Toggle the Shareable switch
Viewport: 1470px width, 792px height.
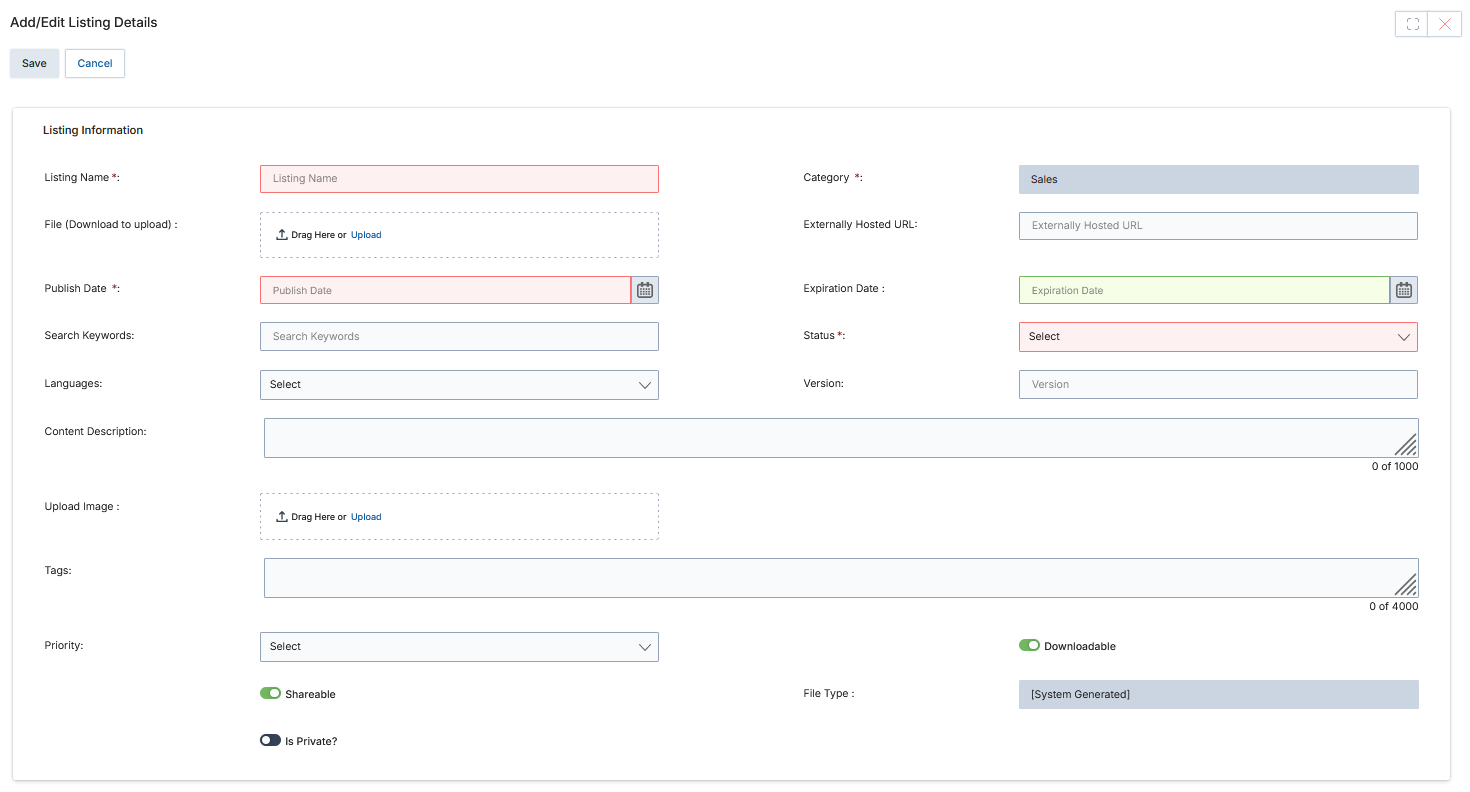point(270,693)
